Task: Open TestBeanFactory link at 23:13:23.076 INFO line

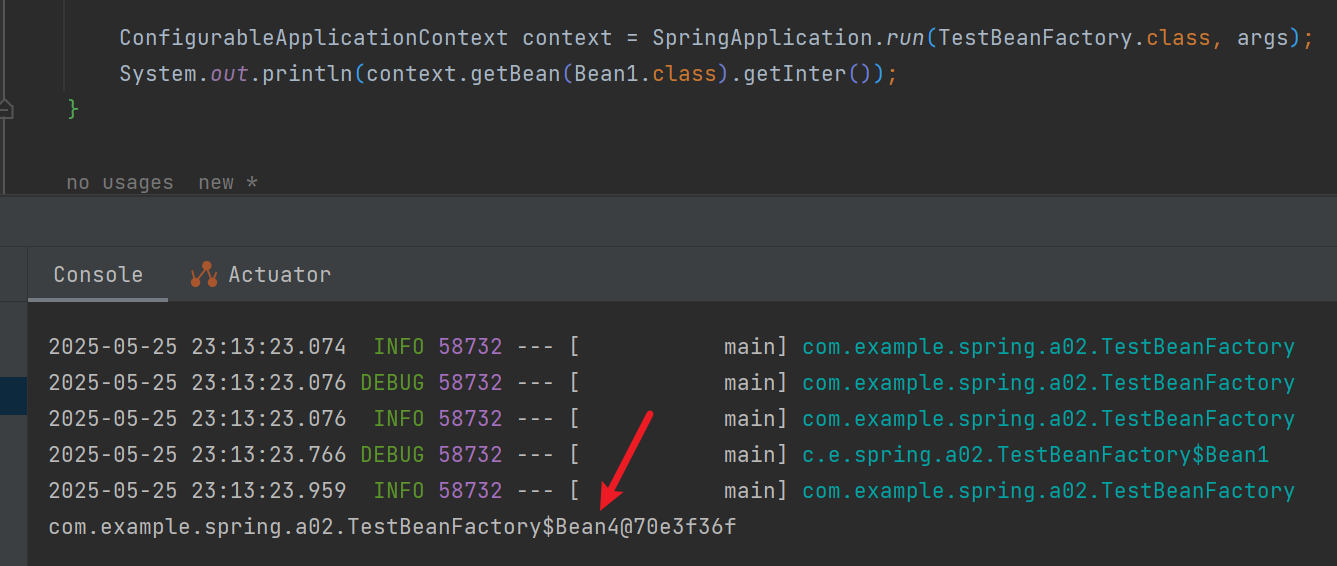Action: [1048, 419]
